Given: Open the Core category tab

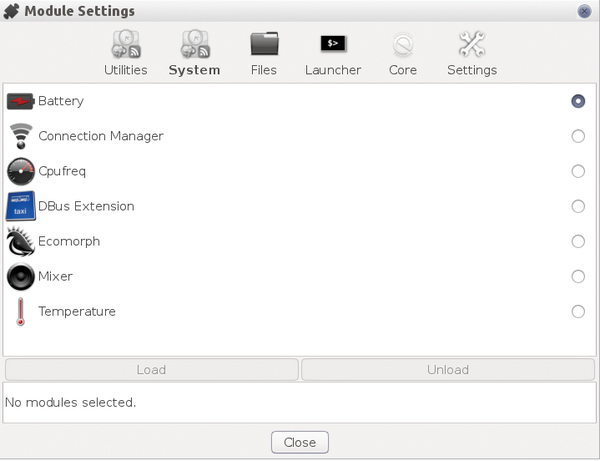Looking at the screenshot, I should pyautogui.click(x=403, y=54).
